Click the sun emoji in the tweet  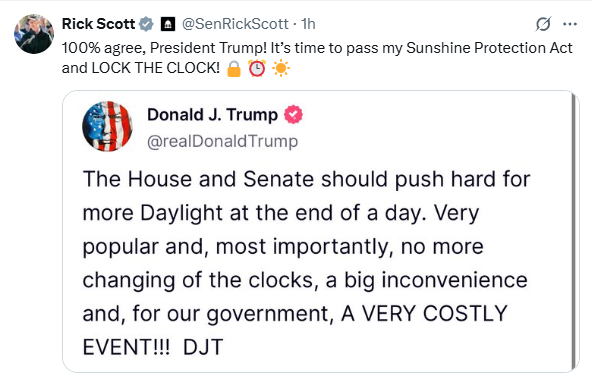(x=281, y=69)
